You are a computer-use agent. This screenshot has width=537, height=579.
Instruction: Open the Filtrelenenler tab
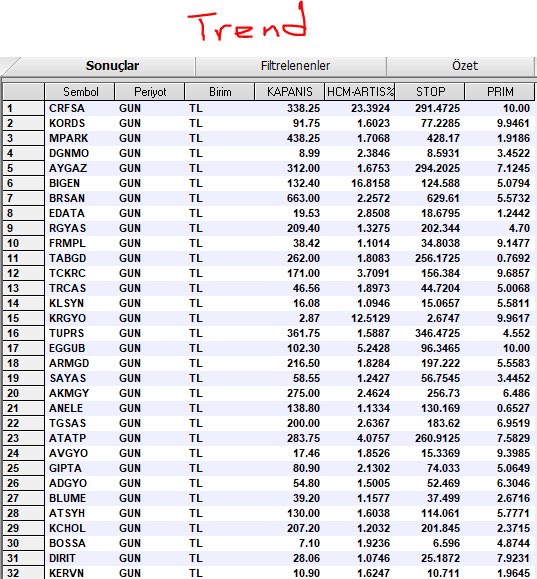click(295, 66)
